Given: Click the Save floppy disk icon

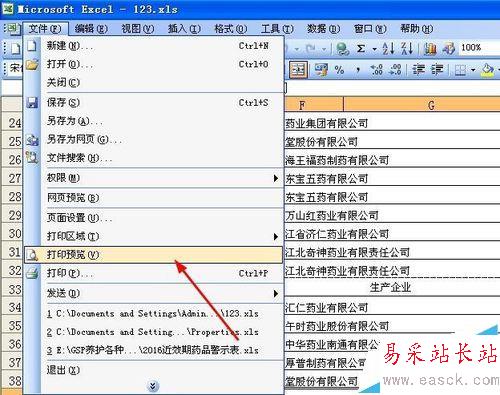Looking at the screenshot, I should 32,103.
